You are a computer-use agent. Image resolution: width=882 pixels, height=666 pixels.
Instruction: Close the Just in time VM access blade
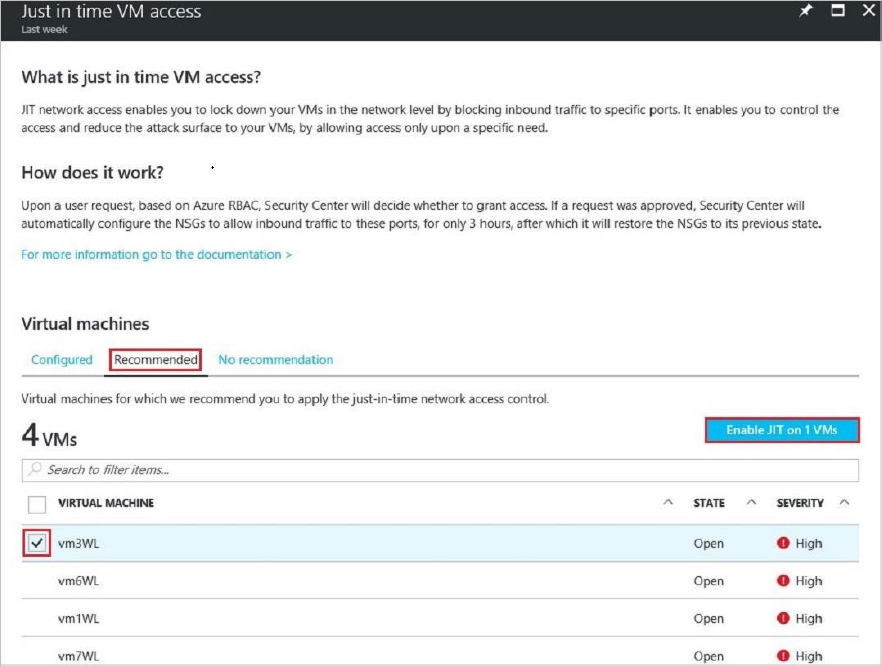point(866,11)
